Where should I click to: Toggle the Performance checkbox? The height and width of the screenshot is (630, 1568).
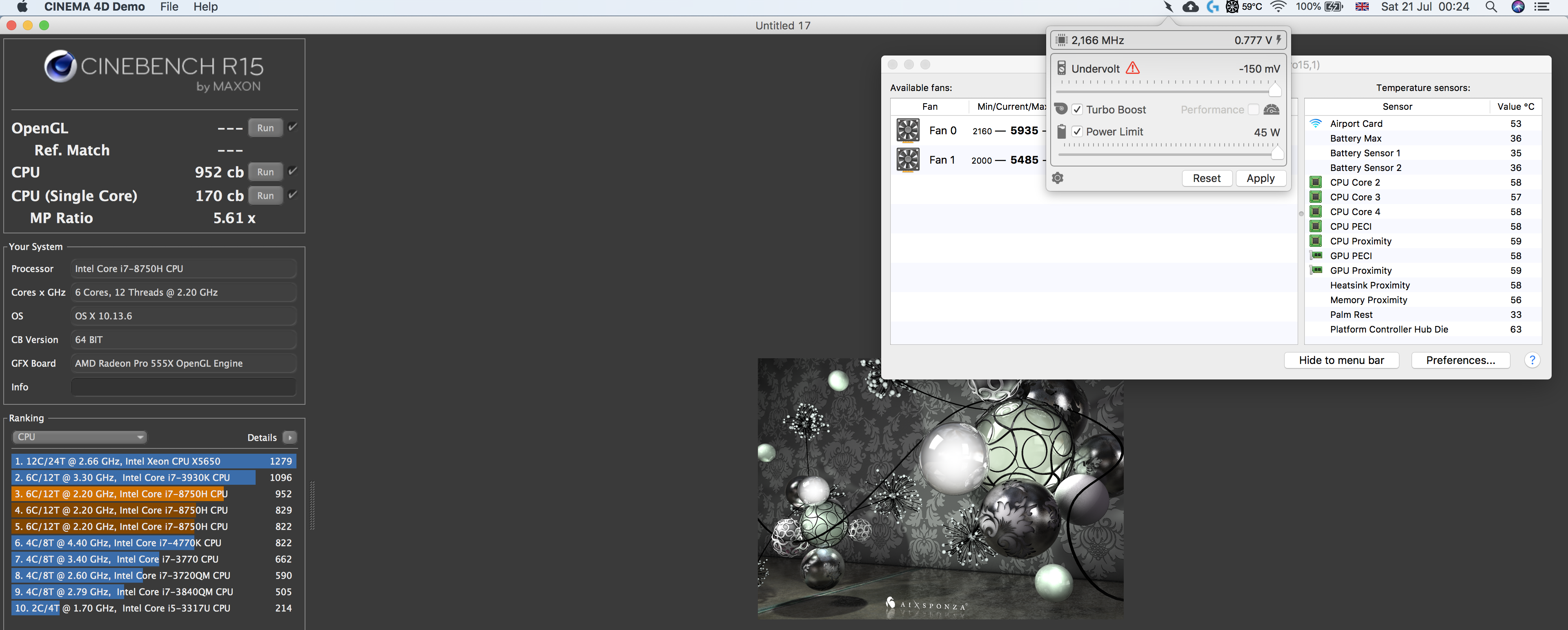[x=1253, y=109]
